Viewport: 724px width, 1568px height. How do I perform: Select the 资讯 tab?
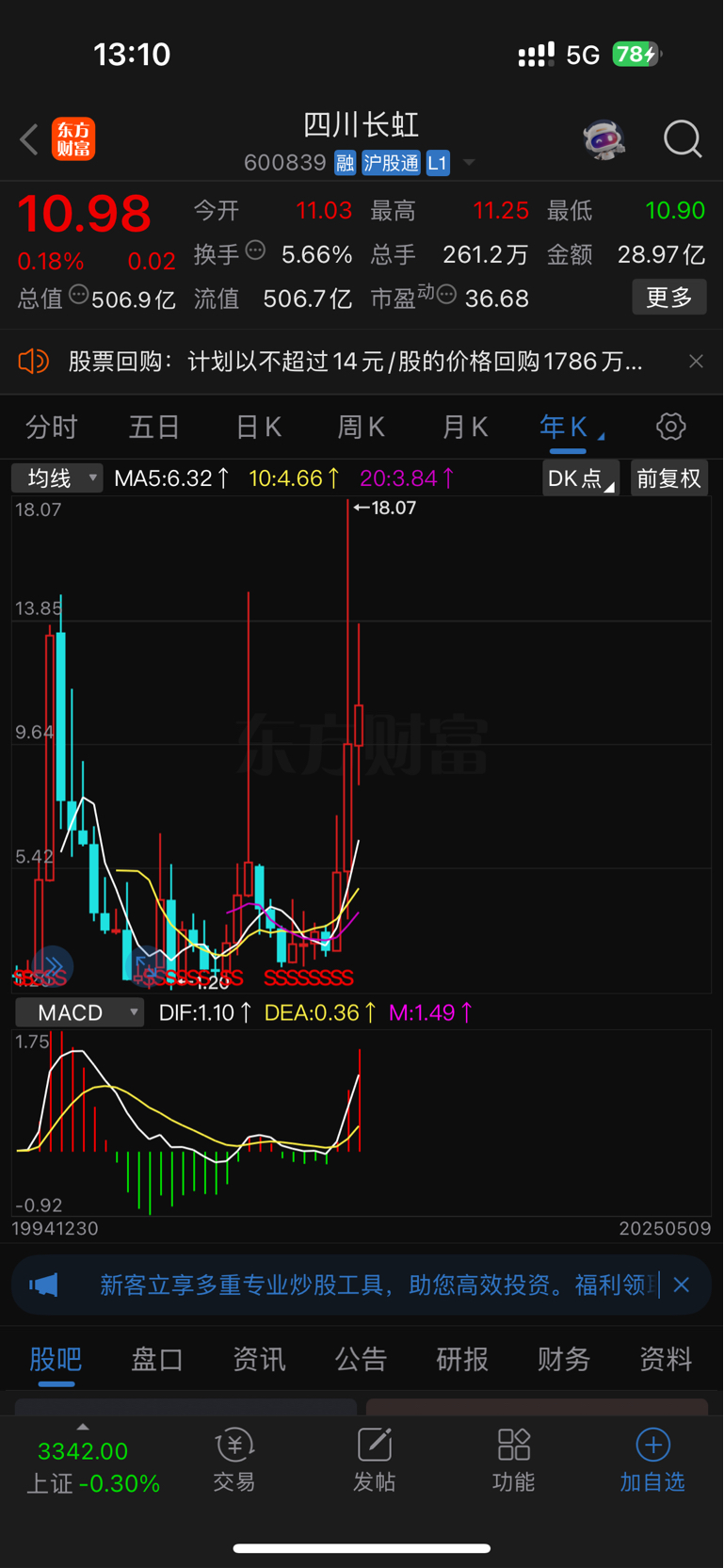(259, 1359)
